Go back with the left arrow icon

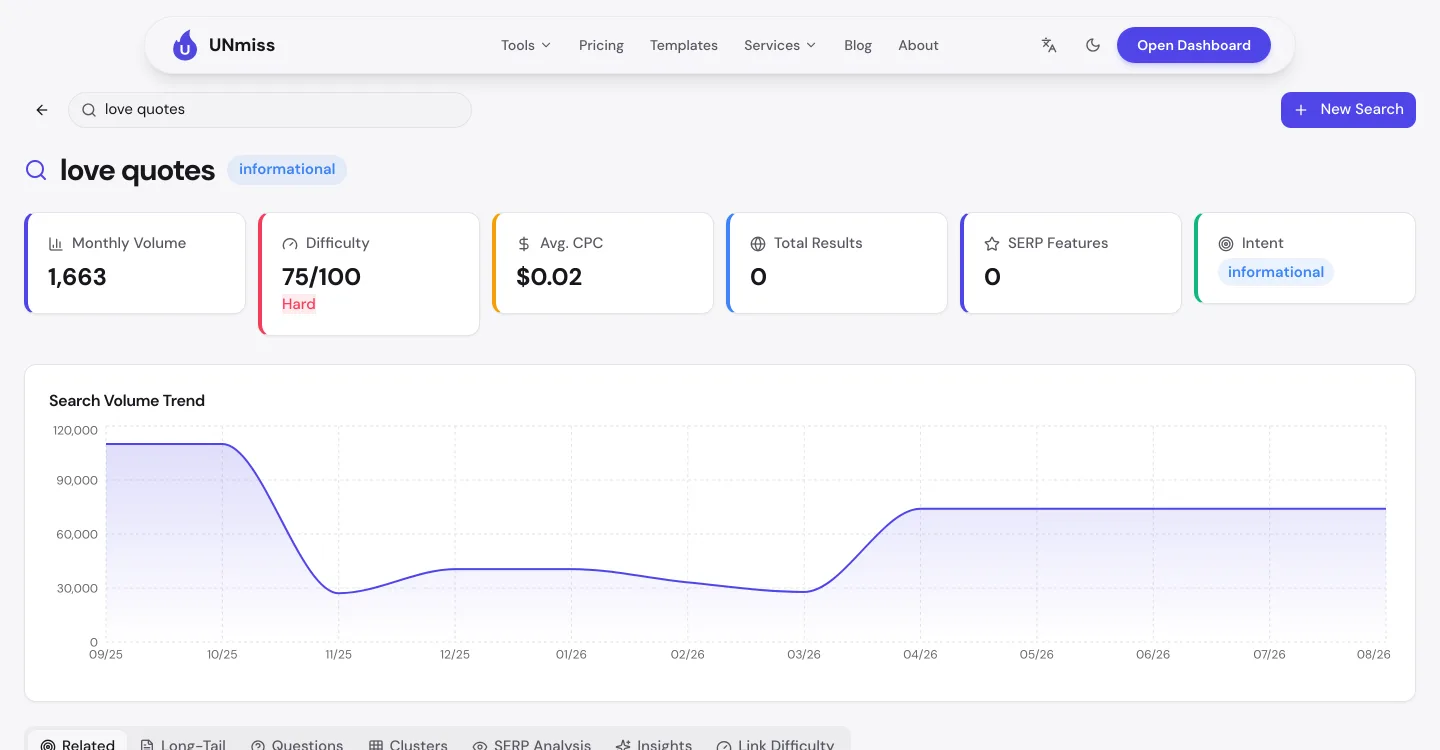[42, 110]
